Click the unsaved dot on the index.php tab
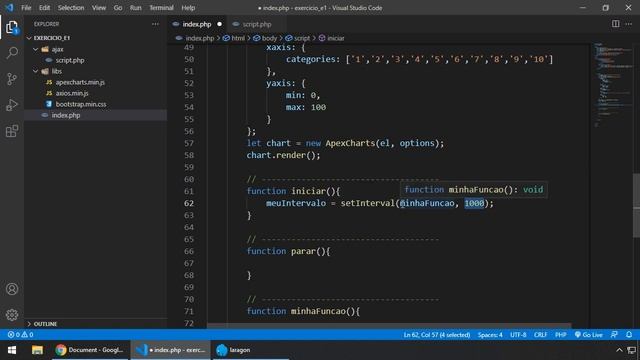The width and height of the screenshot is (640, 360). click(219, 24)
